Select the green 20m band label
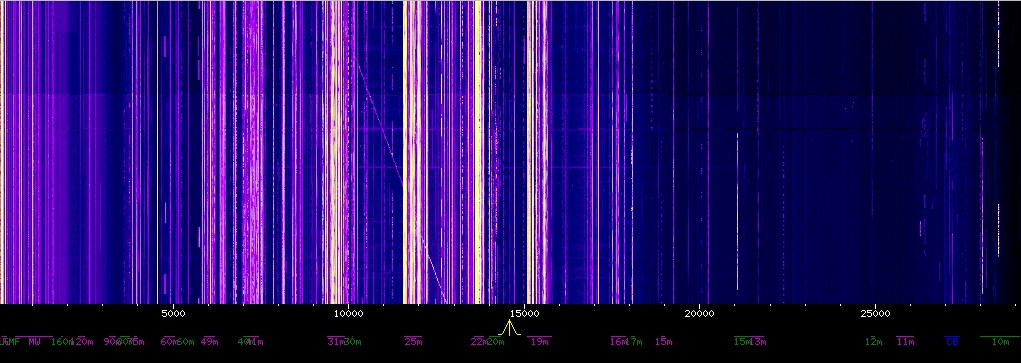Viewport: 1021px width, 363px height. point(496,341)
